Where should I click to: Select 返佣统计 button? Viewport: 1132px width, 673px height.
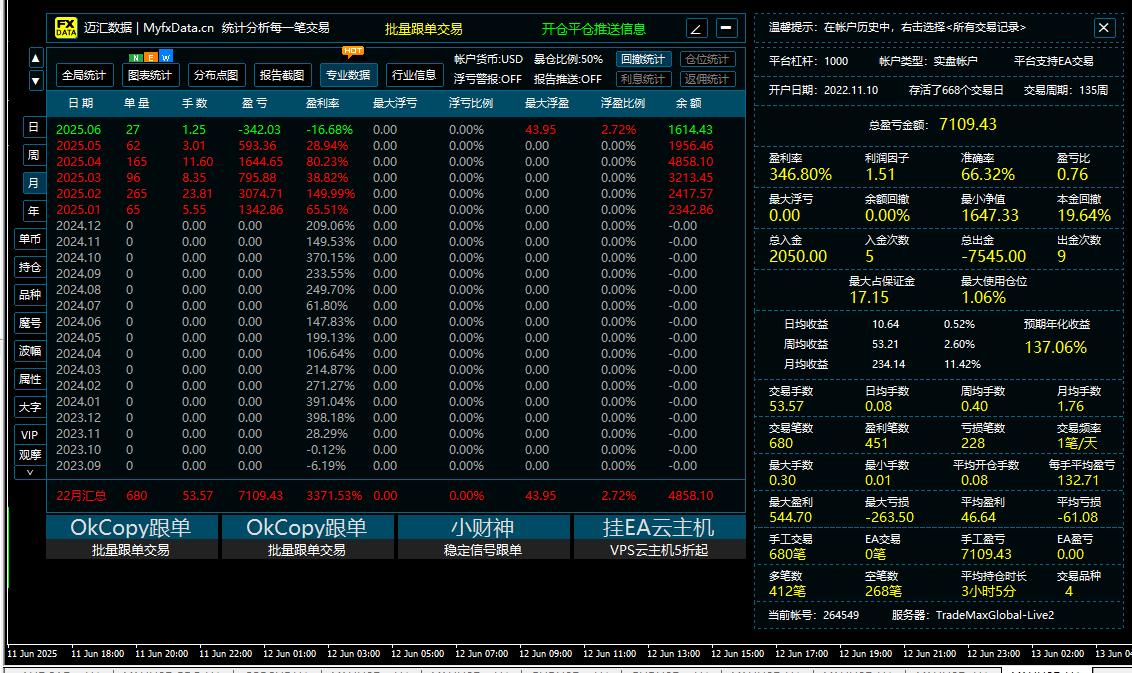708,79
